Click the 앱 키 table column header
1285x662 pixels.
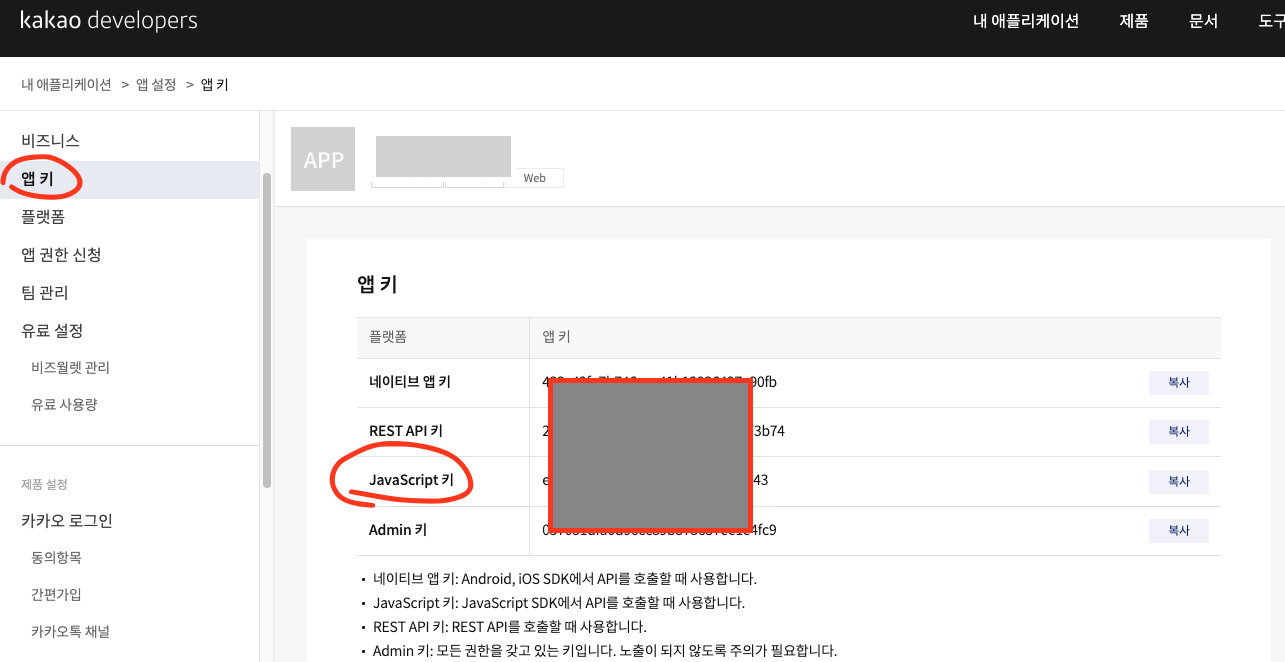(x=556, y=337)
